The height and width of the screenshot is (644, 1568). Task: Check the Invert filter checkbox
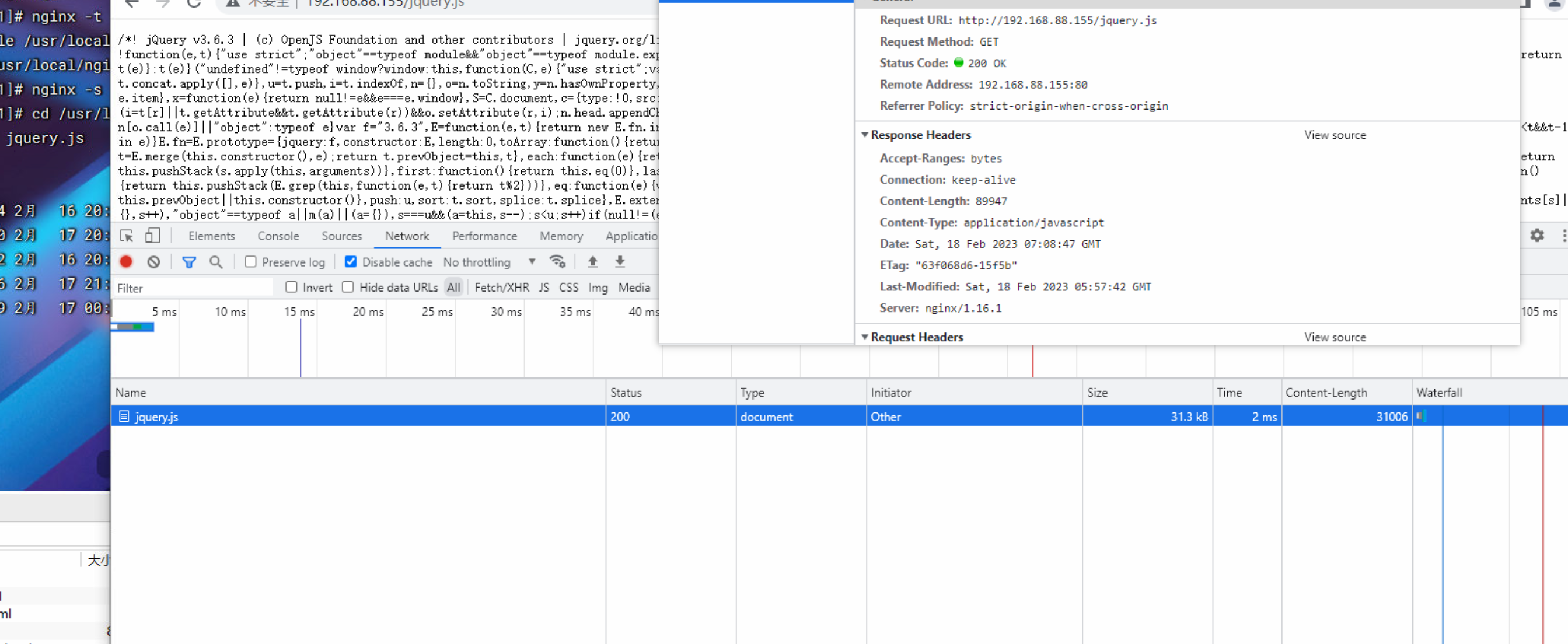(292, 288)
